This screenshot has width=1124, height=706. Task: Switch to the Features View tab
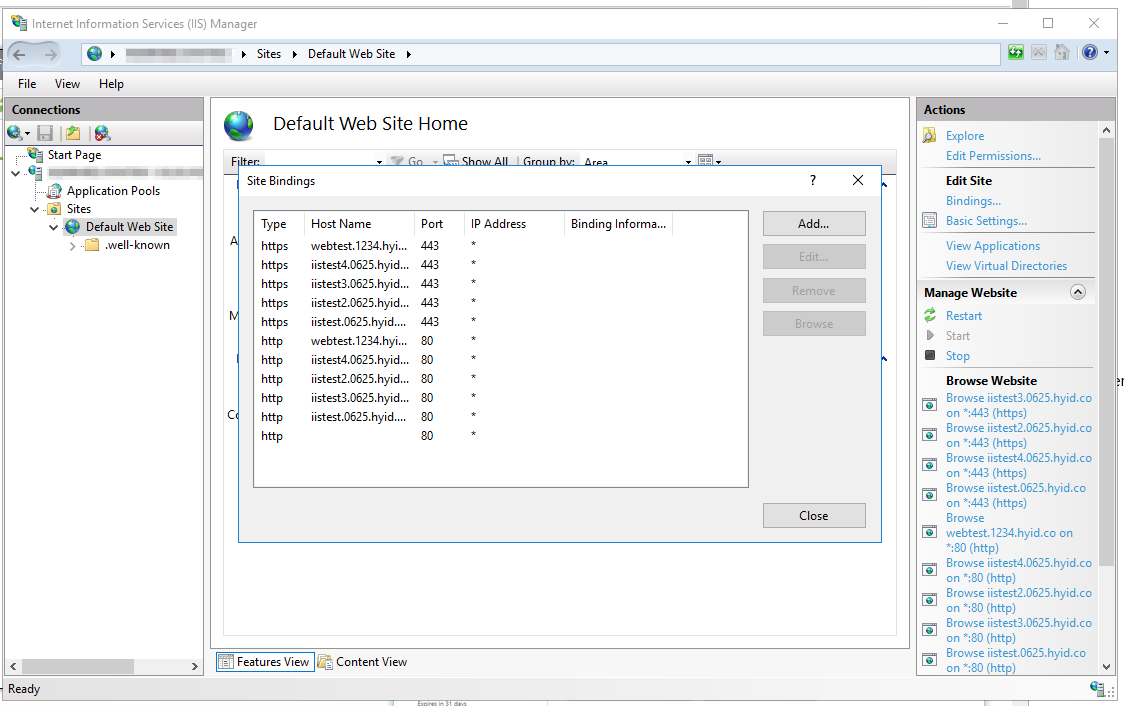[x=265, y=662]
